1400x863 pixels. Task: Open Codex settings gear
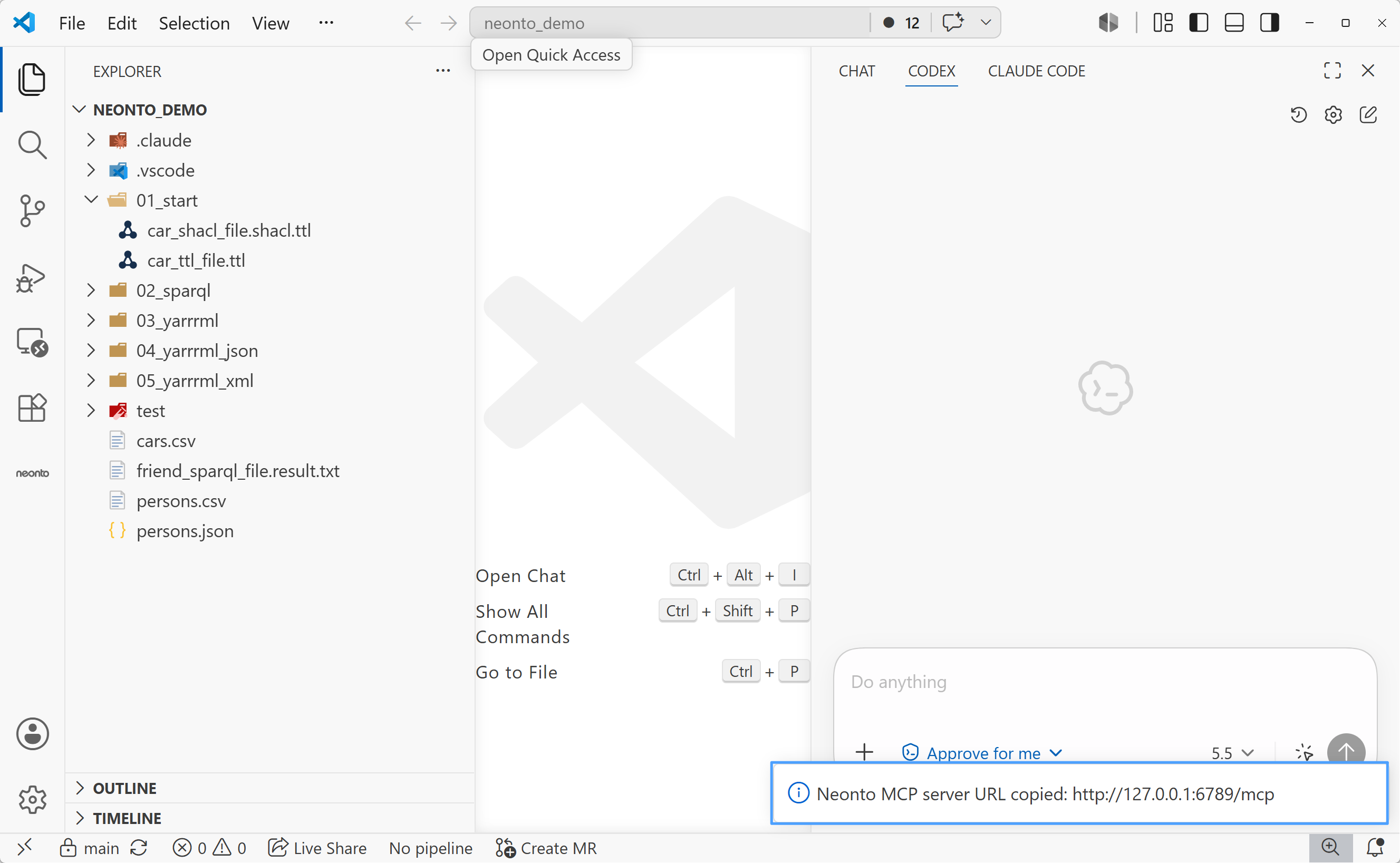point(1333,115)
